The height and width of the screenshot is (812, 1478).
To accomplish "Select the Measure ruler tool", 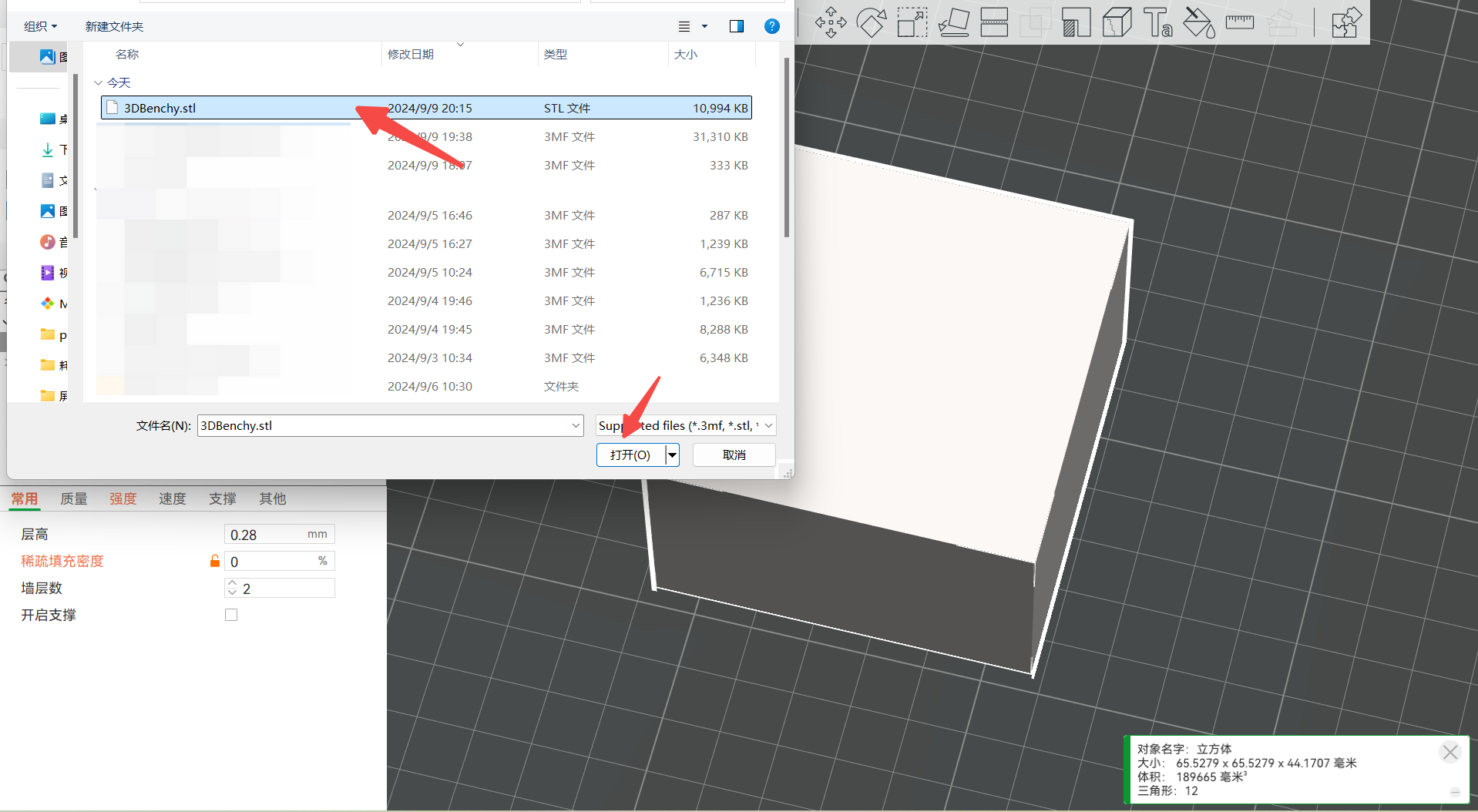I will pos(1240,22).
